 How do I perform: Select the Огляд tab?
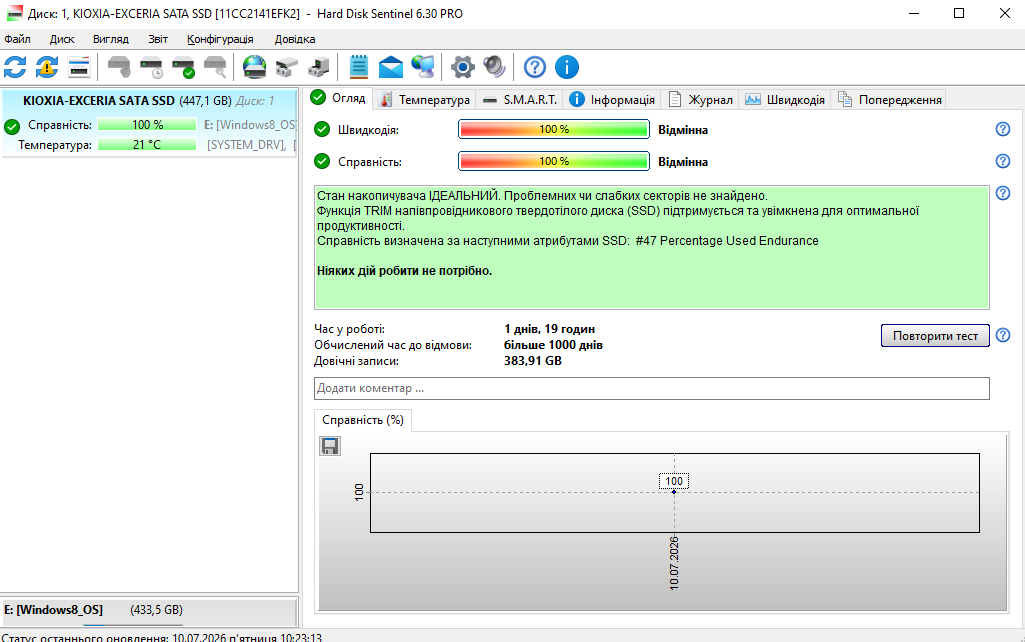(x=339, y=98)
